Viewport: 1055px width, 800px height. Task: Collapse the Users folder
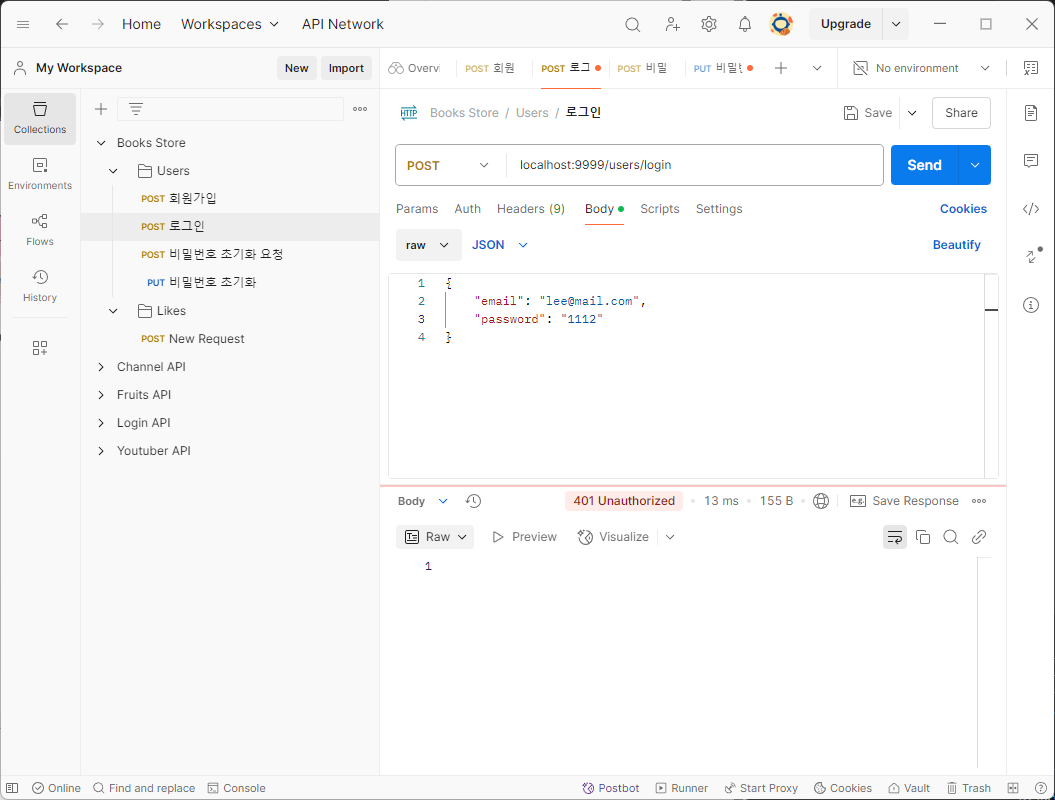[x=113, y=171]
